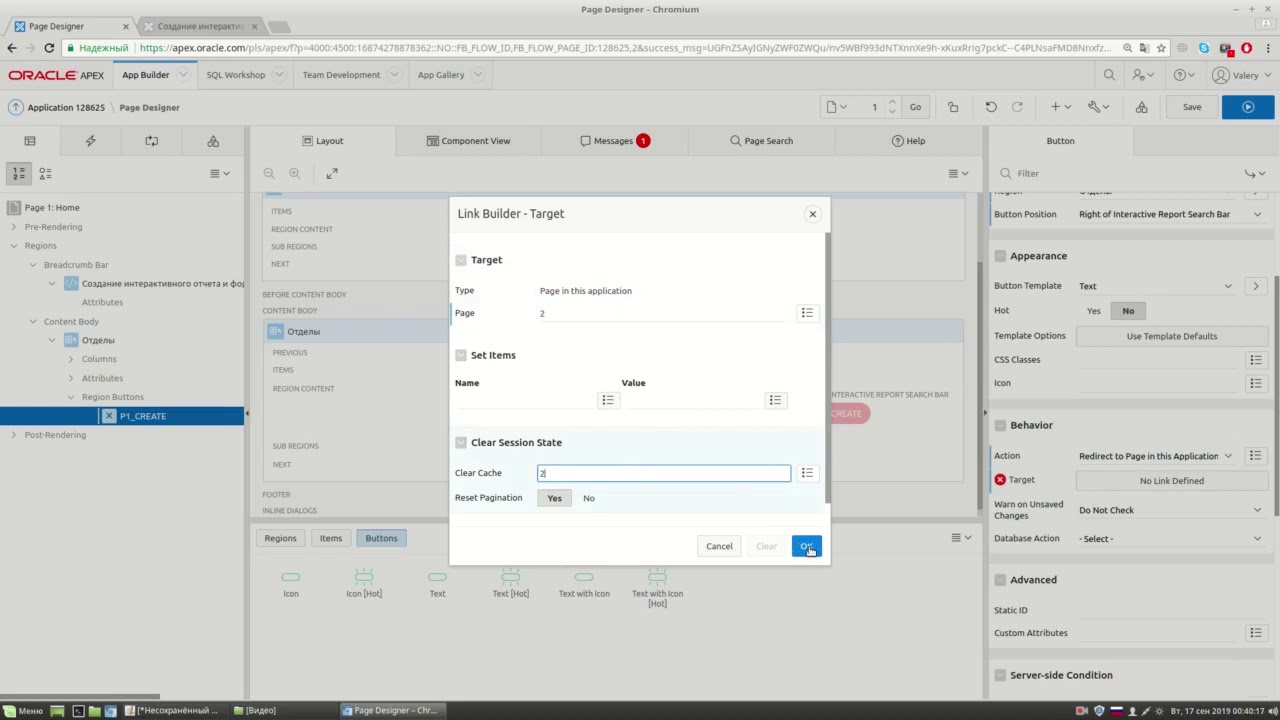Open the Dynamic Actions lightning tab

[x=91, y=141]
